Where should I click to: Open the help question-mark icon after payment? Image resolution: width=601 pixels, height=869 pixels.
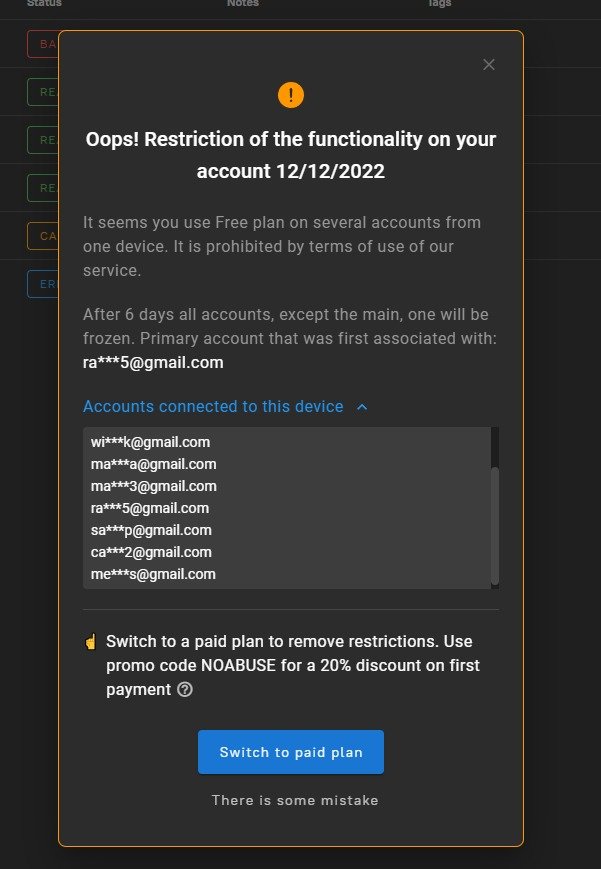coord(185,689)
